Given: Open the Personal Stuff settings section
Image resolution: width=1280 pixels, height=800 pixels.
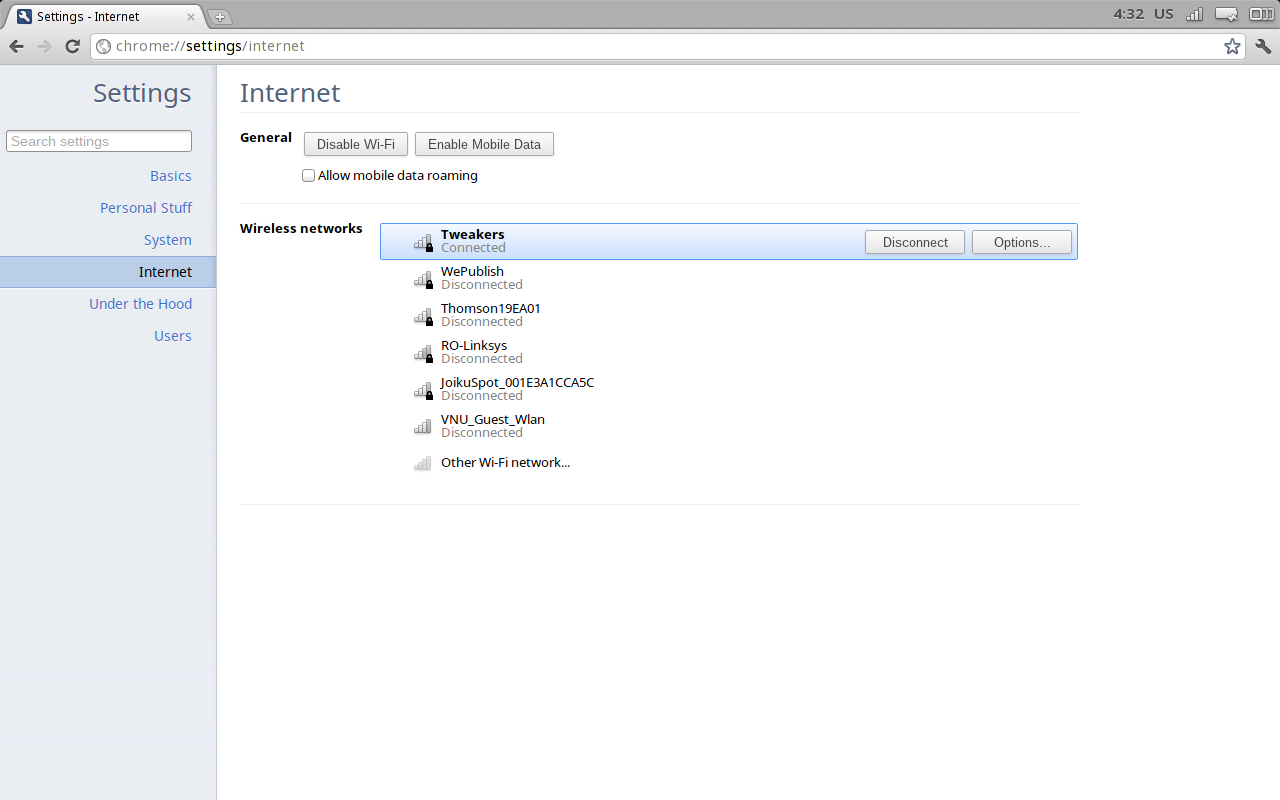Looking at the screenshot, I should click(146, 208).
